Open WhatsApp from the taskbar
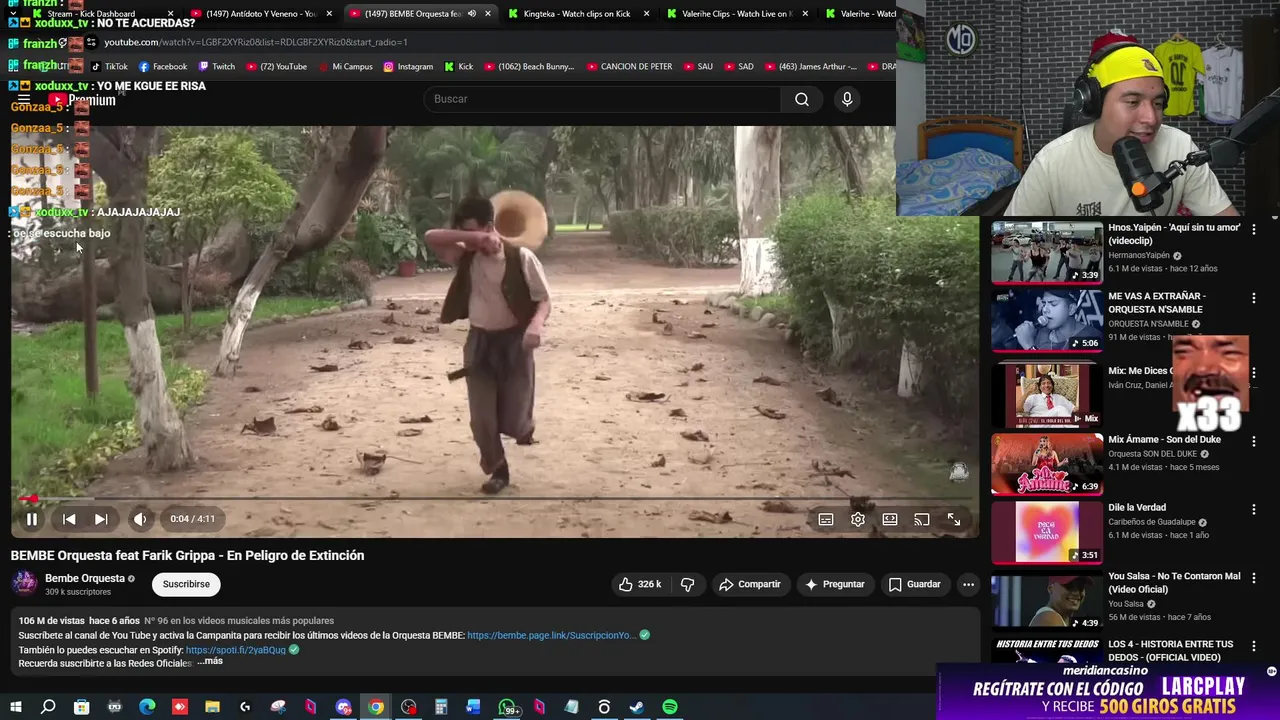The image size is (1280, 720). pos(507,707)
